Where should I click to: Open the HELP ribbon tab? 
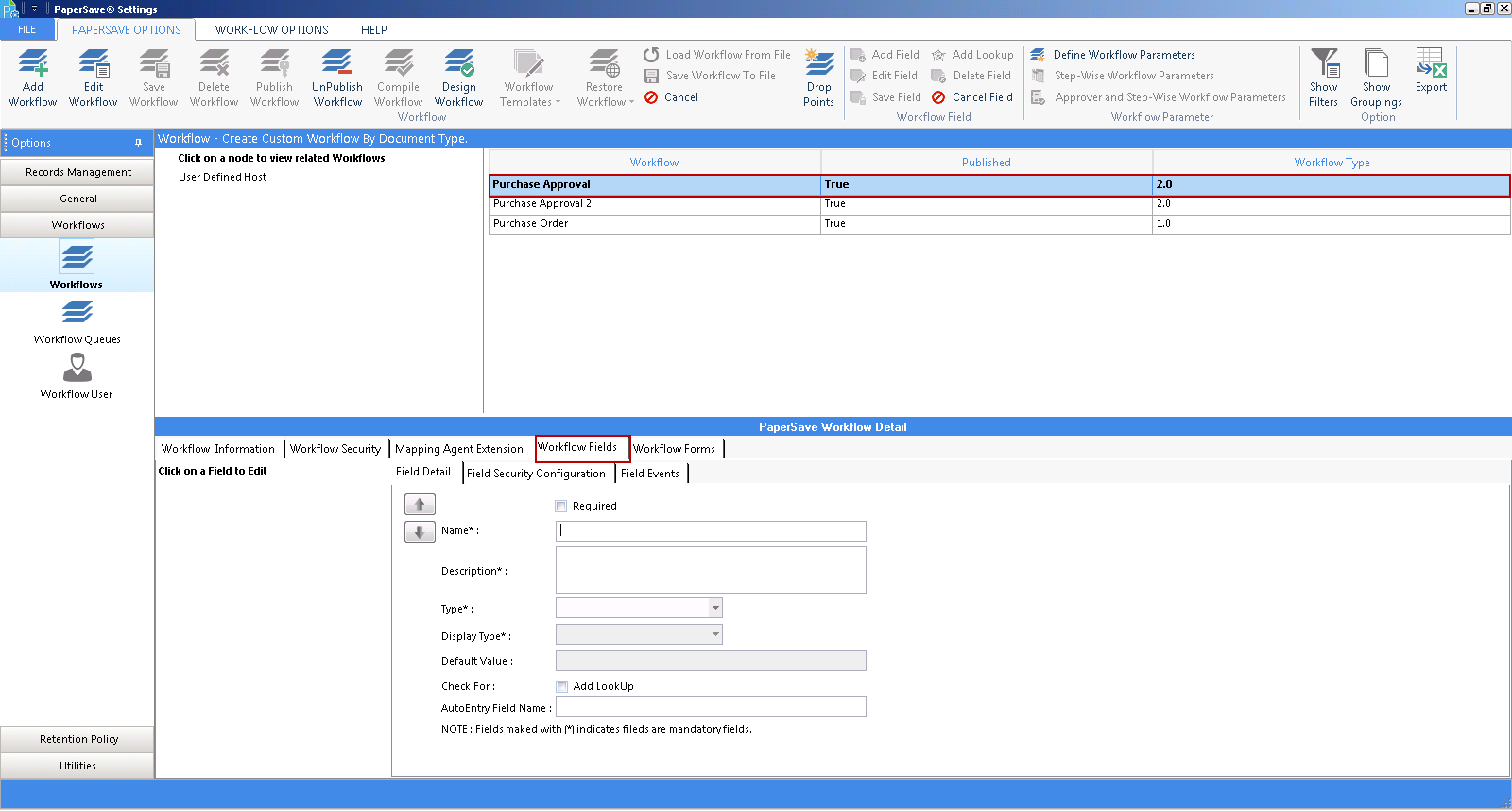pos(374,29)
